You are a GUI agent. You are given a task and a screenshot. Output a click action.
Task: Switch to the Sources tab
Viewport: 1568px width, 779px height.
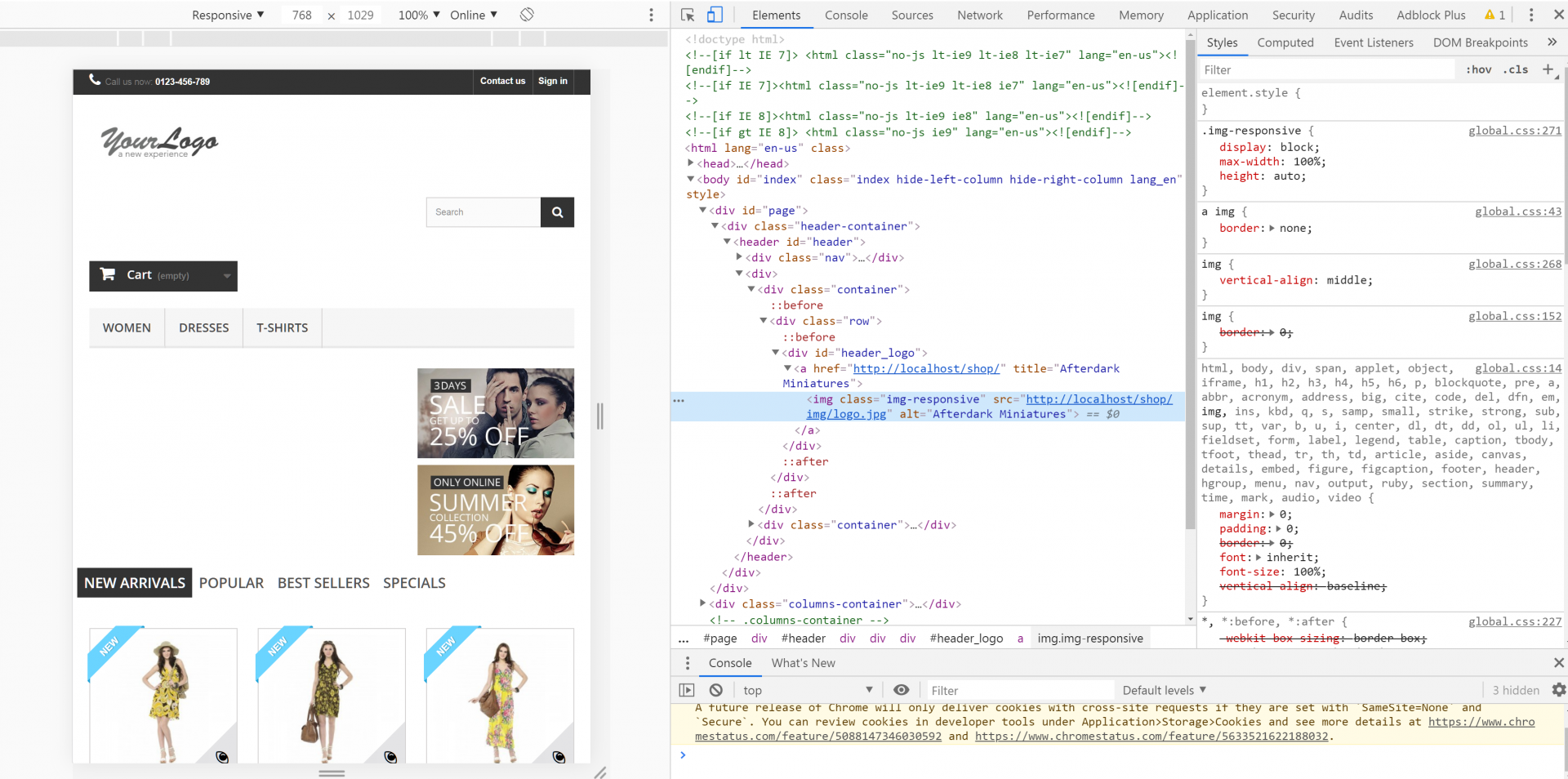(912, 15)
